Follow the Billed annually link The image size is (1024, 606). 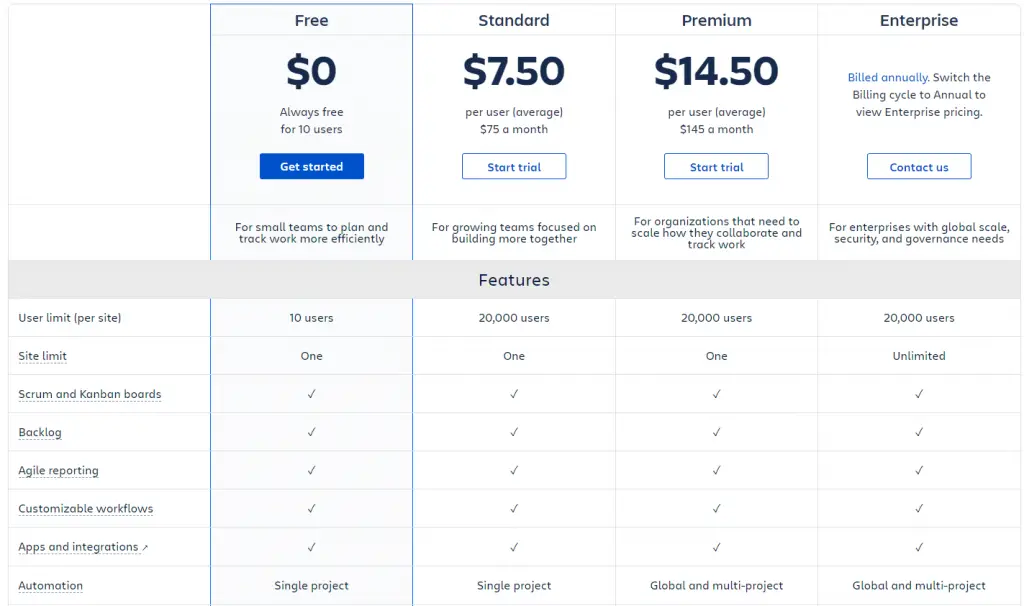pos(888,77)
